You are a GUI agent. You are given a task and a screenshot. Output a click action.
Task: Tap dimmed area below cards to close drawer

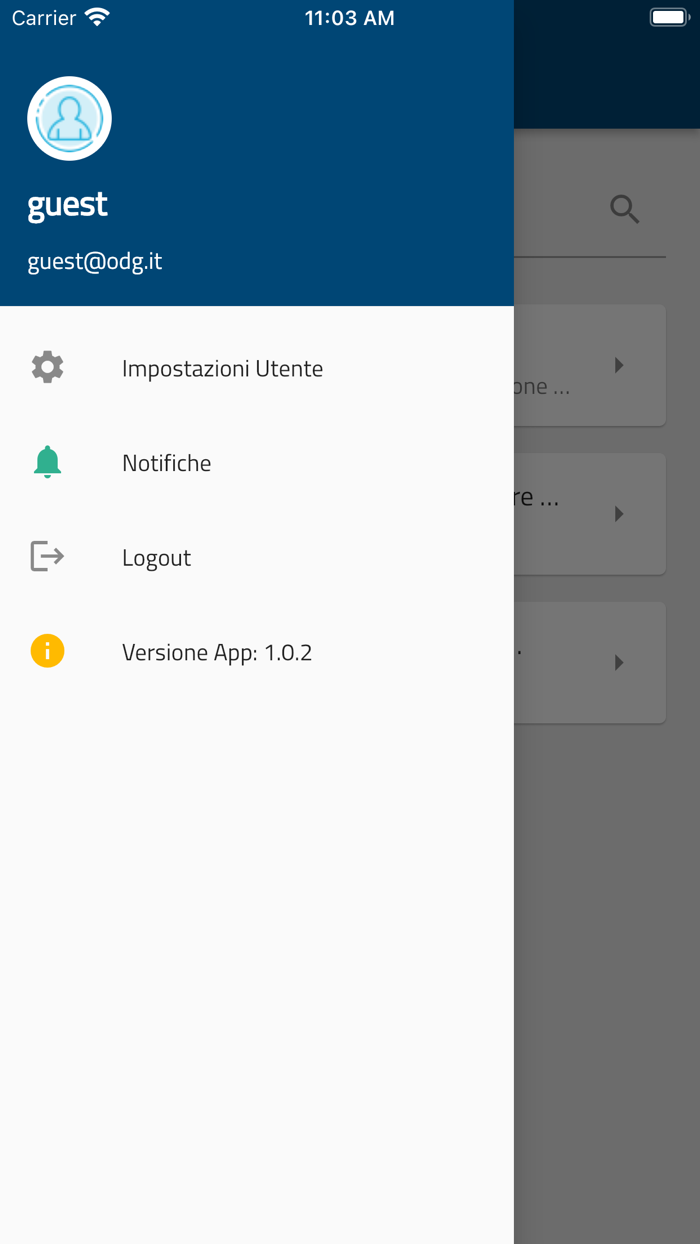(607, 980)
